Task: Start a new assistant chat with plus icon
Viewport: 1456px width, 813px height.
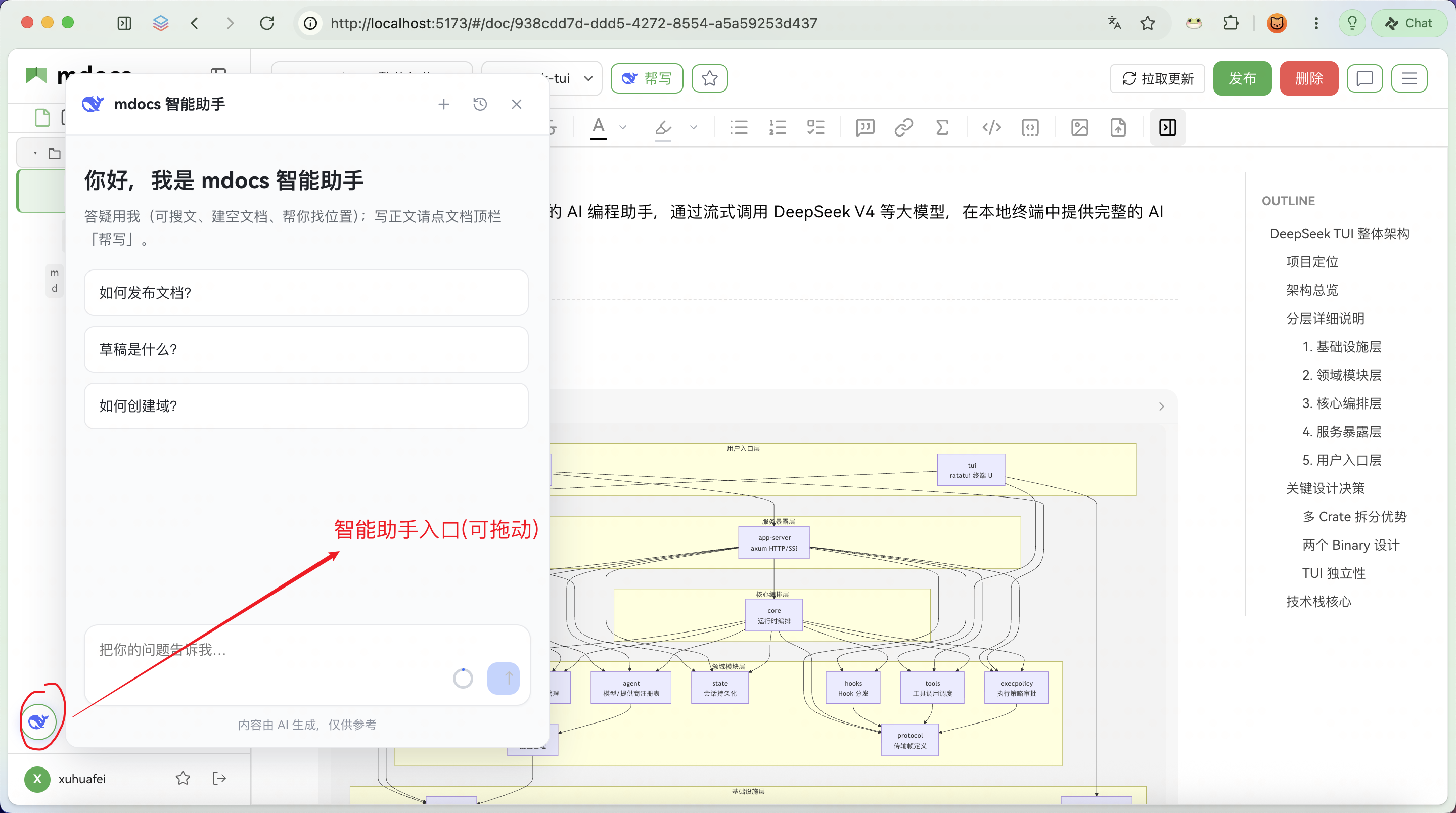Action: [444, 104]
